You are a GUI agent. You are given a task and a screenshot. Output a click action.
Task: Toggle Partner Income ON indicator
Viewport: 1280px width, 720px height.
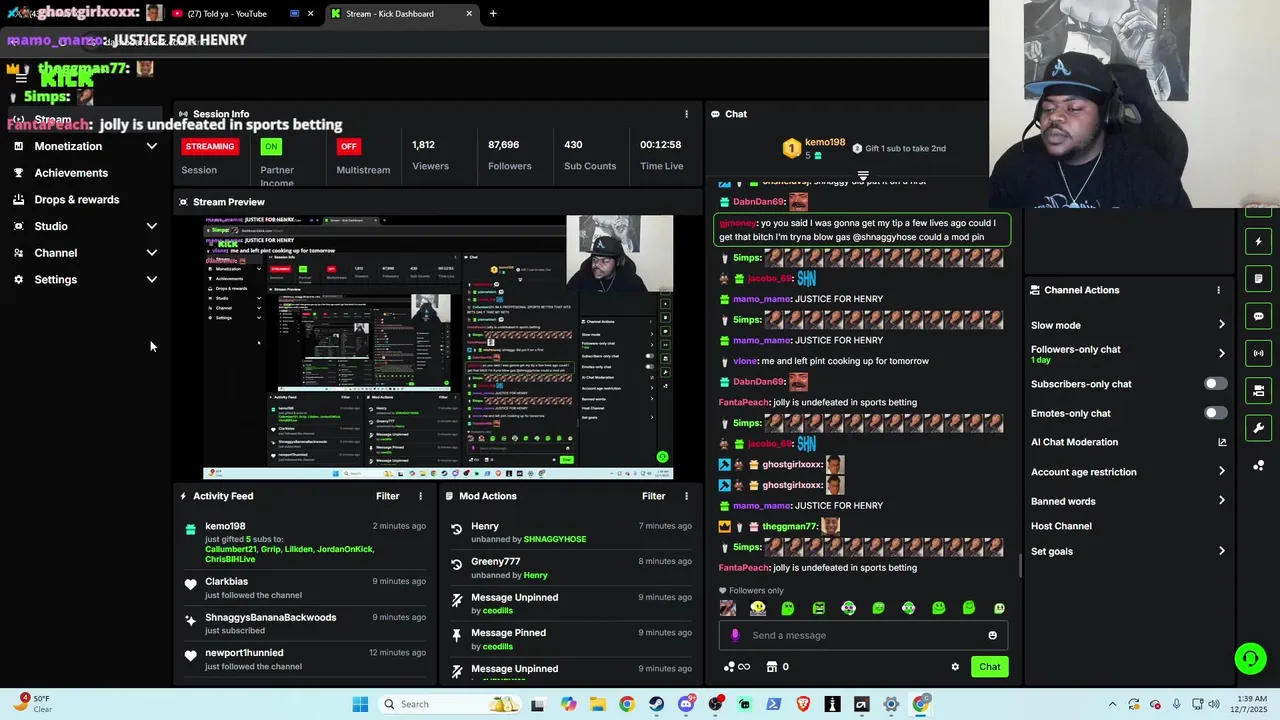point(270,146)
